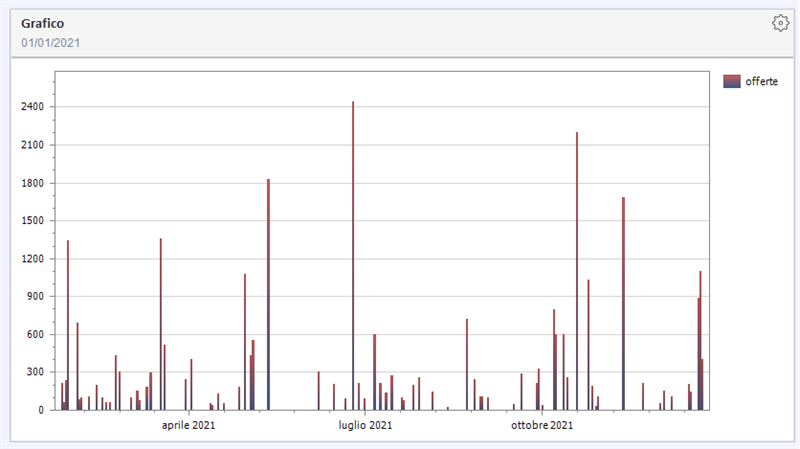The height and width of the screenshot is (449, 800).
Task: Click the ottobre 2021 axis label
Action: pyautogui.click(x=542, y=425)
